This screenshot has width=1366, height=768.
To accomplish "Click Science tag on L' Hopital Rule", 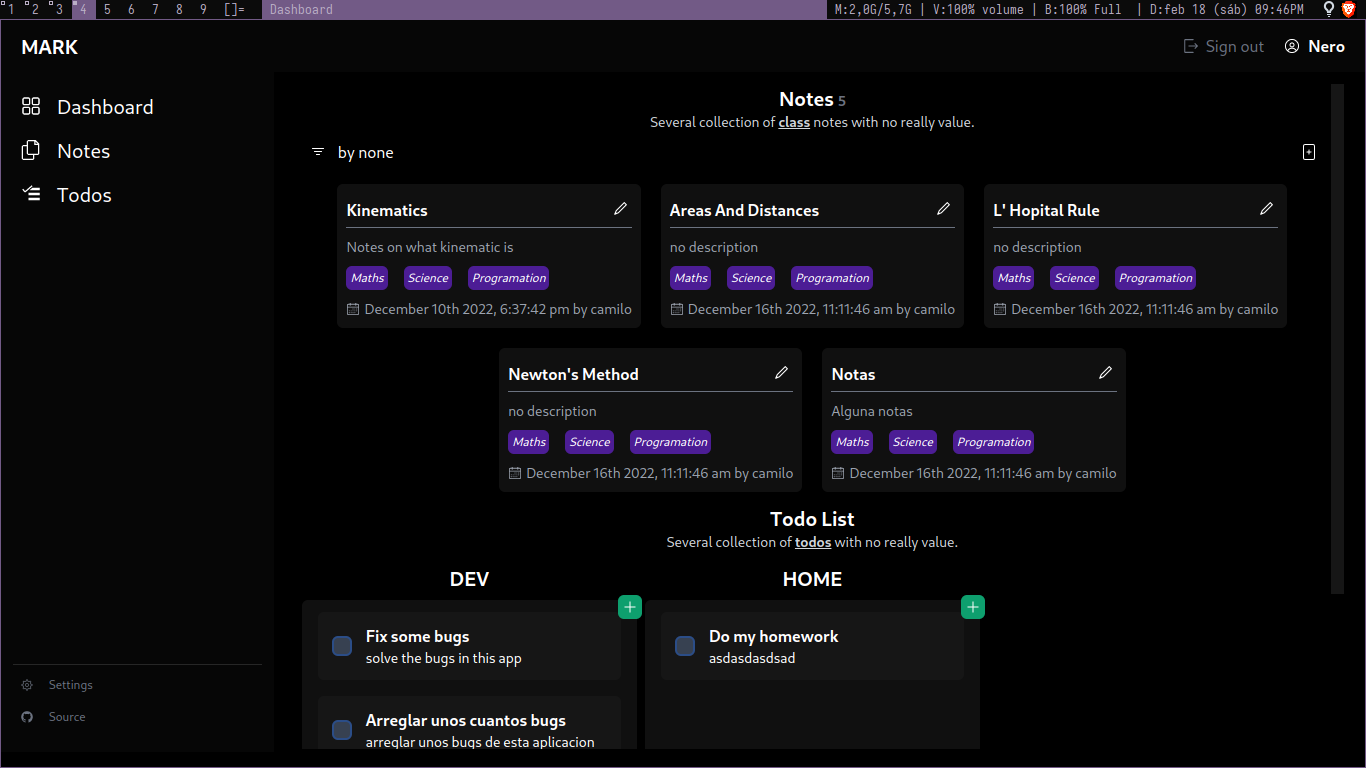I will point(1074,278).
